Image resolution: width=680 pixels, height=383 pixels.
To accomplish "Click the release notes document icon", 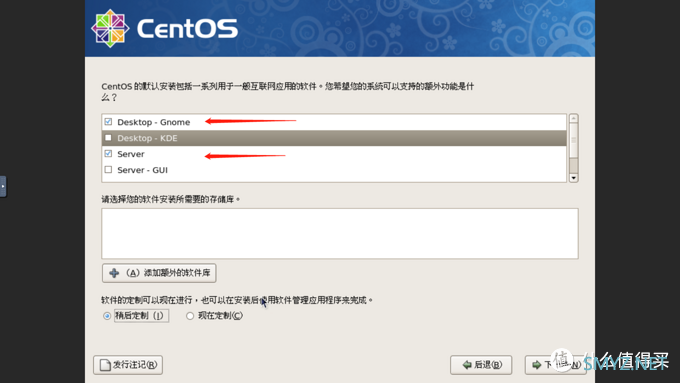I will 105,365.
